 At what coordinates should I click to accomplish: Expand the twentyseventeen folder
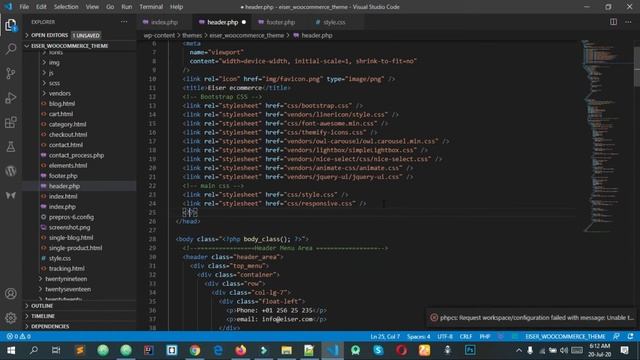(68, 289)
